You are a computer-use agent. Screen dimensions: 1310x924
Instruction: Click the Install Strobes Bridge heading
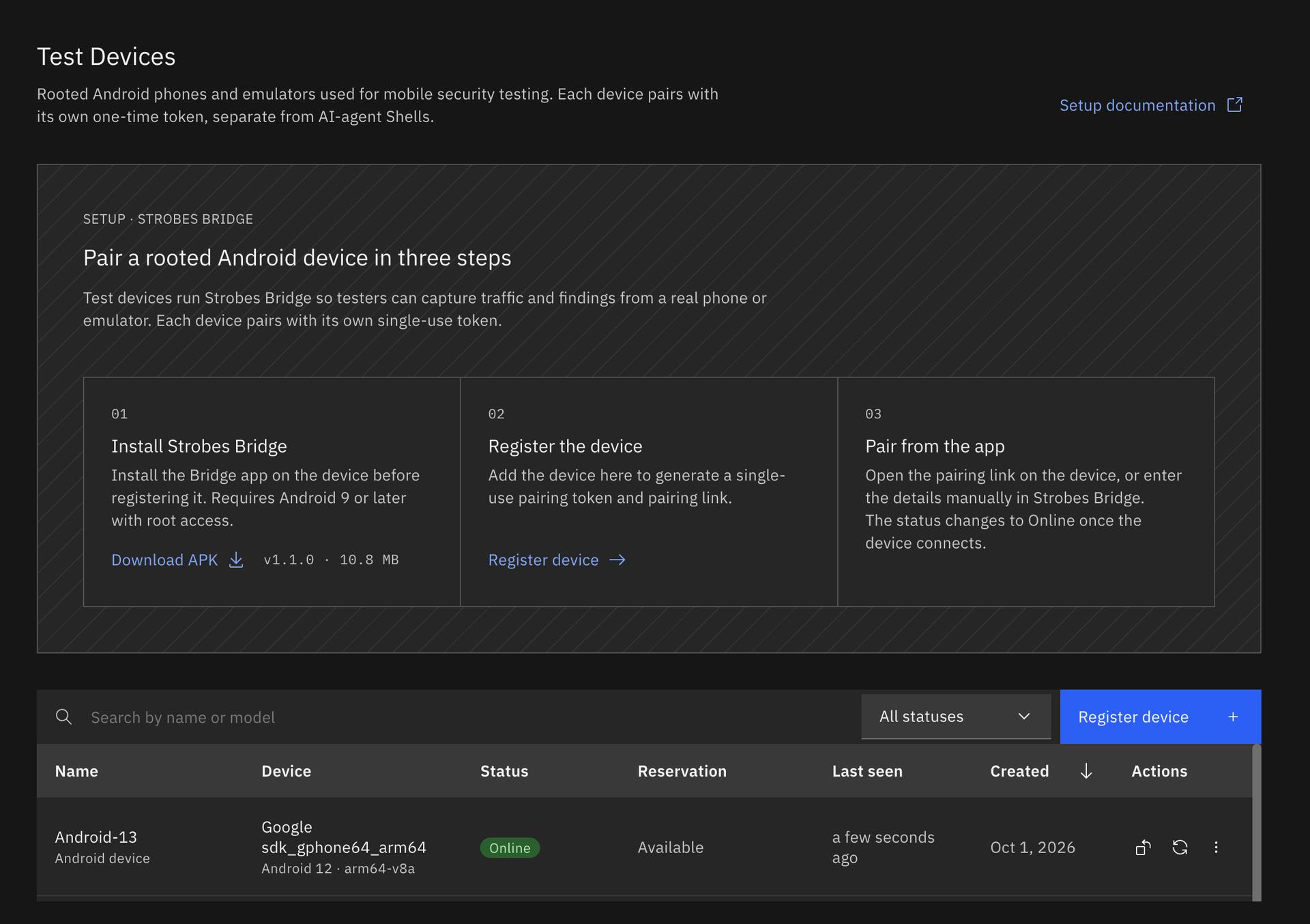(199, 446)
